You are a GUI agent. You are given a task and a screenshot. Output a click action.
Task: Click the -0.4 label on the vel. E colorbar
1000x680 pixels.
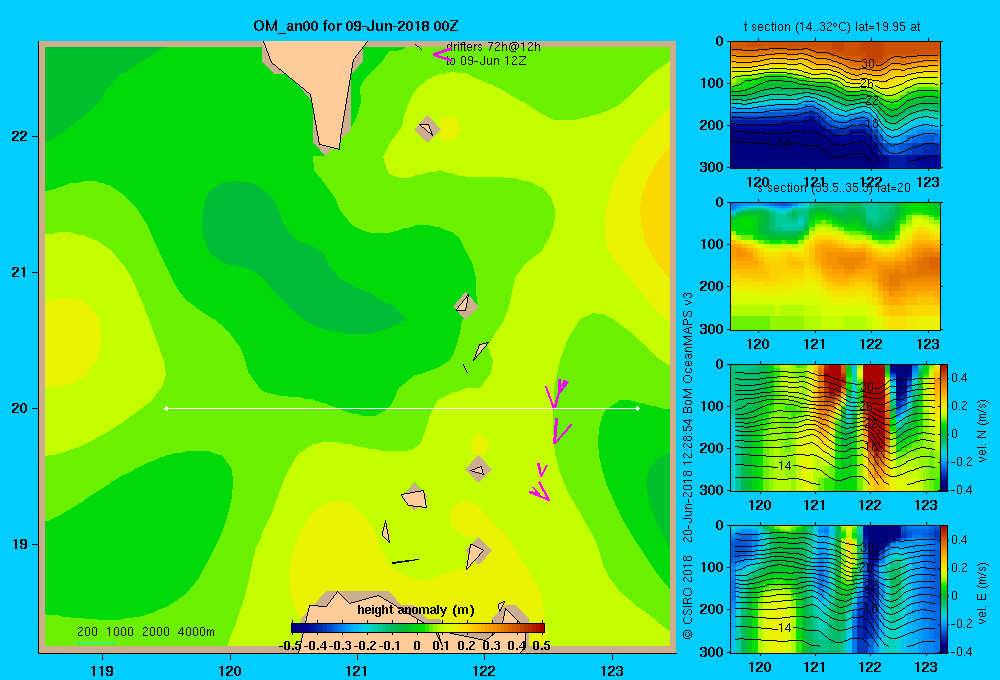point(959,651)
